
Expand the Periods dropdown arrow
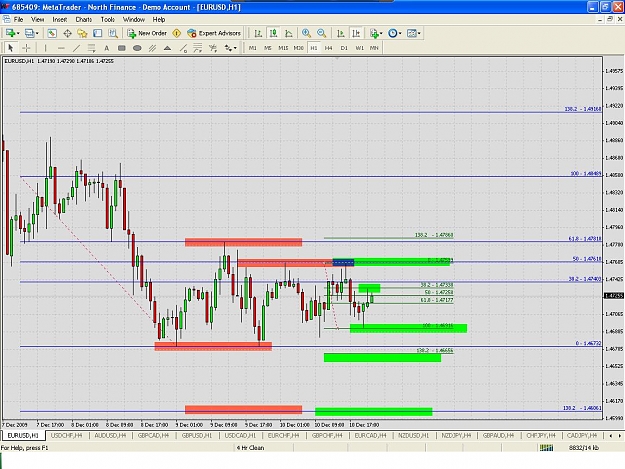click(400, 33)
